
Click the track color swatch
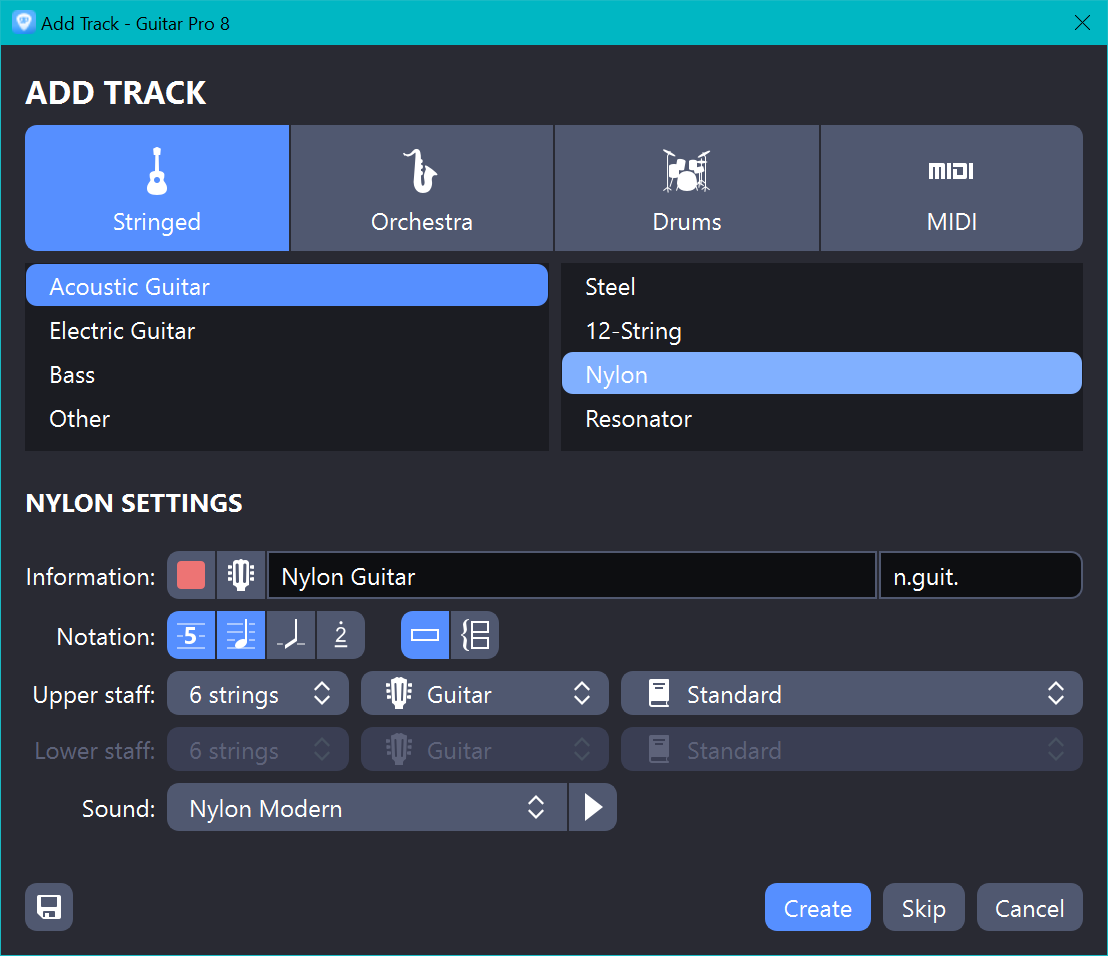(x=191, y=576)
